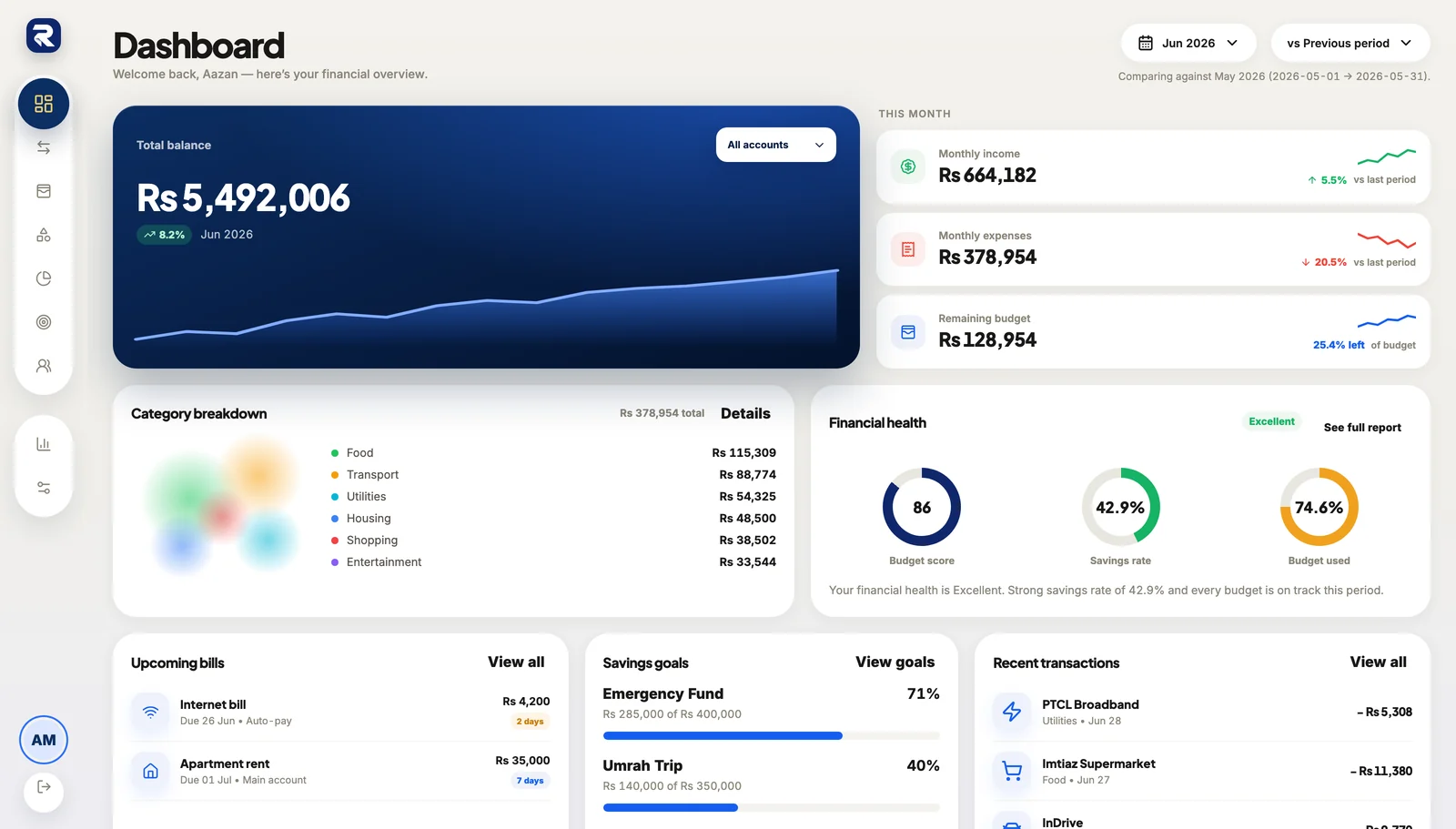
Task: Click the monthly income sparkline
Action: [1387, 156]
